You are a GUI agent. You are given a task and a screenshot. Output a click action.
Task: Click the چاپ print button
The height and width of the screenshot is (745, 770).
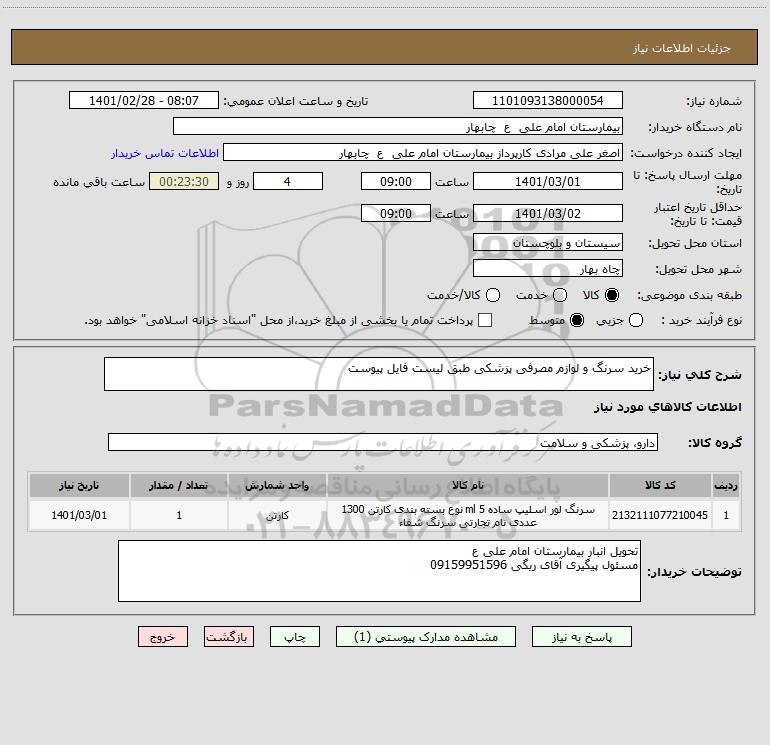tap(295, 637)
